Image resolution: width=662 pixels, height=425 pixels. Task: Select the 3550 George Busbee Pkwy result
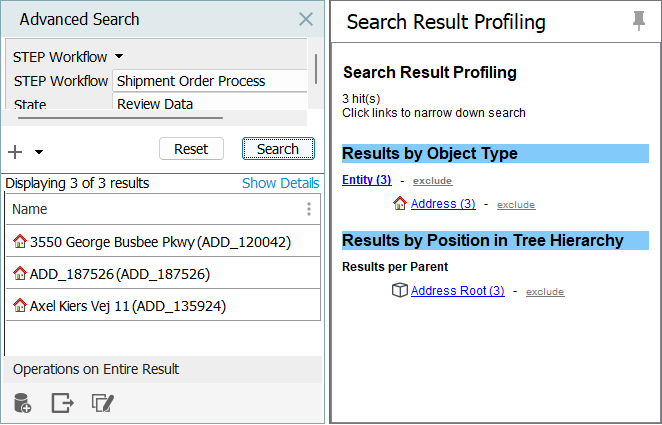[160, 241]
